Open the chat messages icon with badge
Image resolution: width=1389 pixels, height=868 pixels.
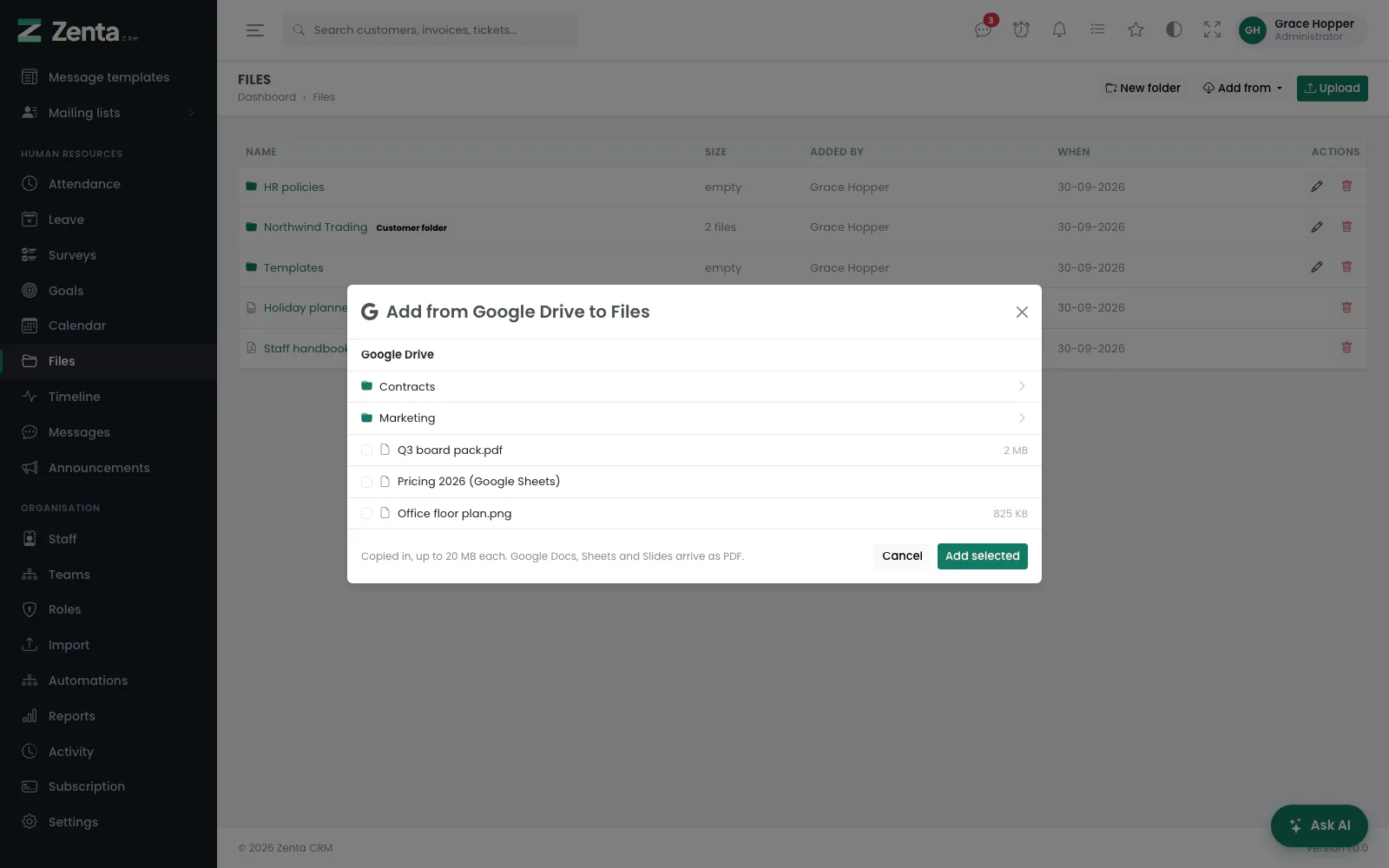(x=984, y=30)
